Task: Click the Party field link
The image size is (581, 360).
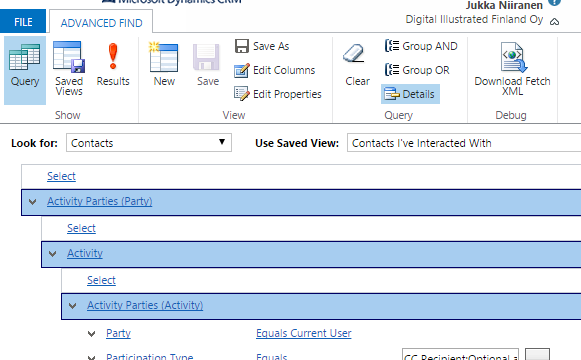Action: (x=118, y=333)
